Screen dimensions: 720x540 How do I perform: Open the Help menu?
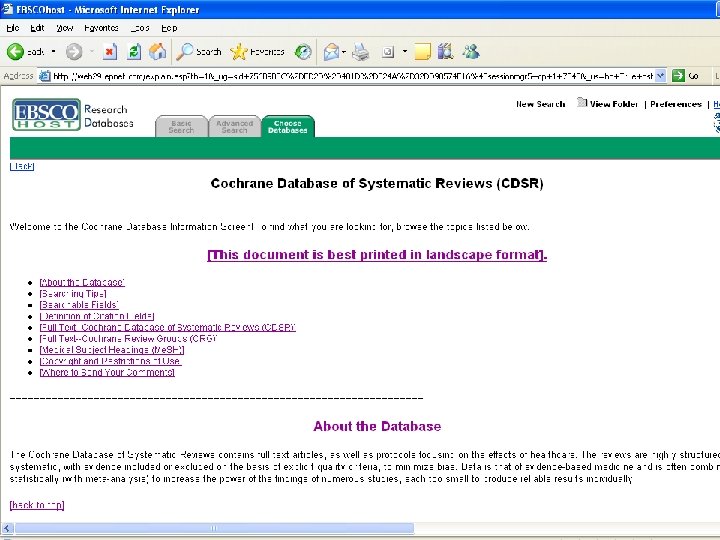[169, 28]
